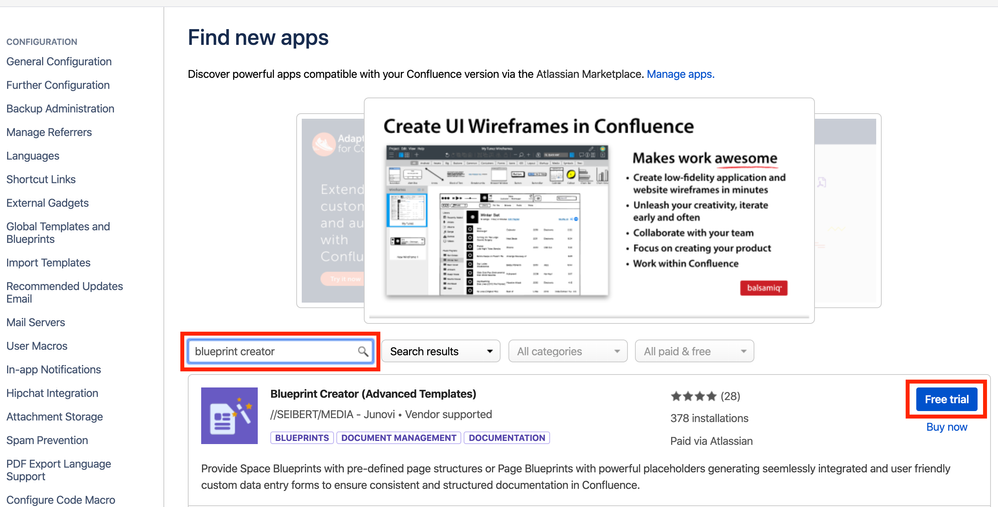Open General Configuration in sidebar
This screenshot has width=998, height=507.
click(59, 62)
